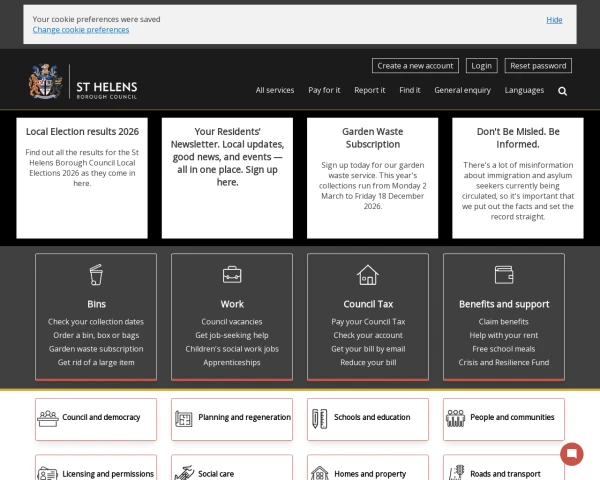Open the Bins heading link
Viewport: 600px width, 480px height.
[96, 304]
